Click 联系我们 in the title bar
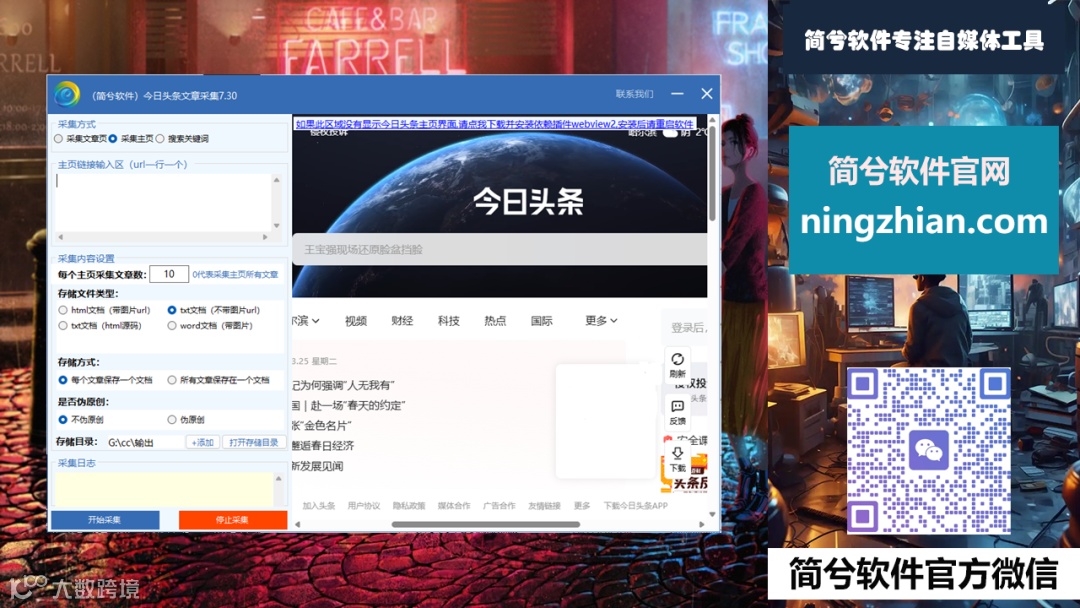Screen dimensions: 1080x608 point(634,94)
